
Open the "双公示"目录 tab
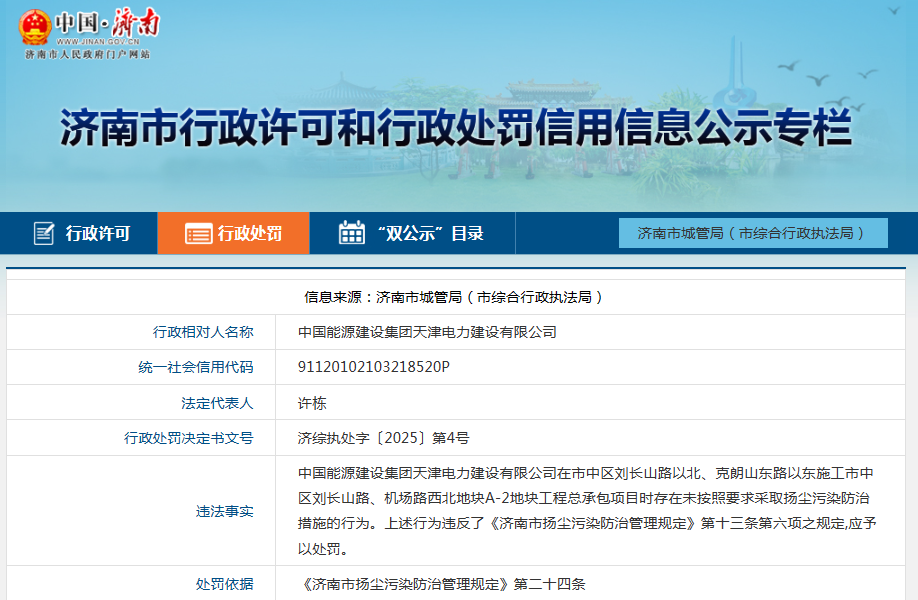click(412, 233)
